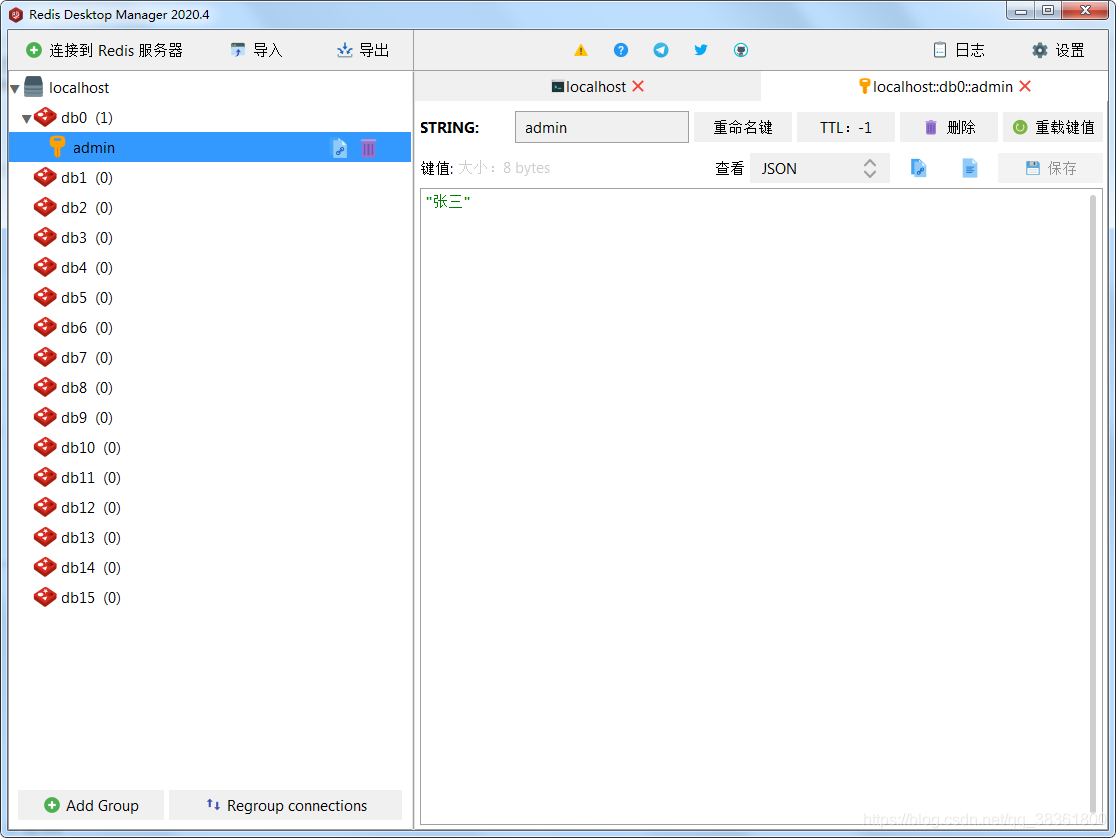This screenshot has width=1116, height=838.
Task: Open the GitHub icon in toolbar
Action: (x=740, y=49)
